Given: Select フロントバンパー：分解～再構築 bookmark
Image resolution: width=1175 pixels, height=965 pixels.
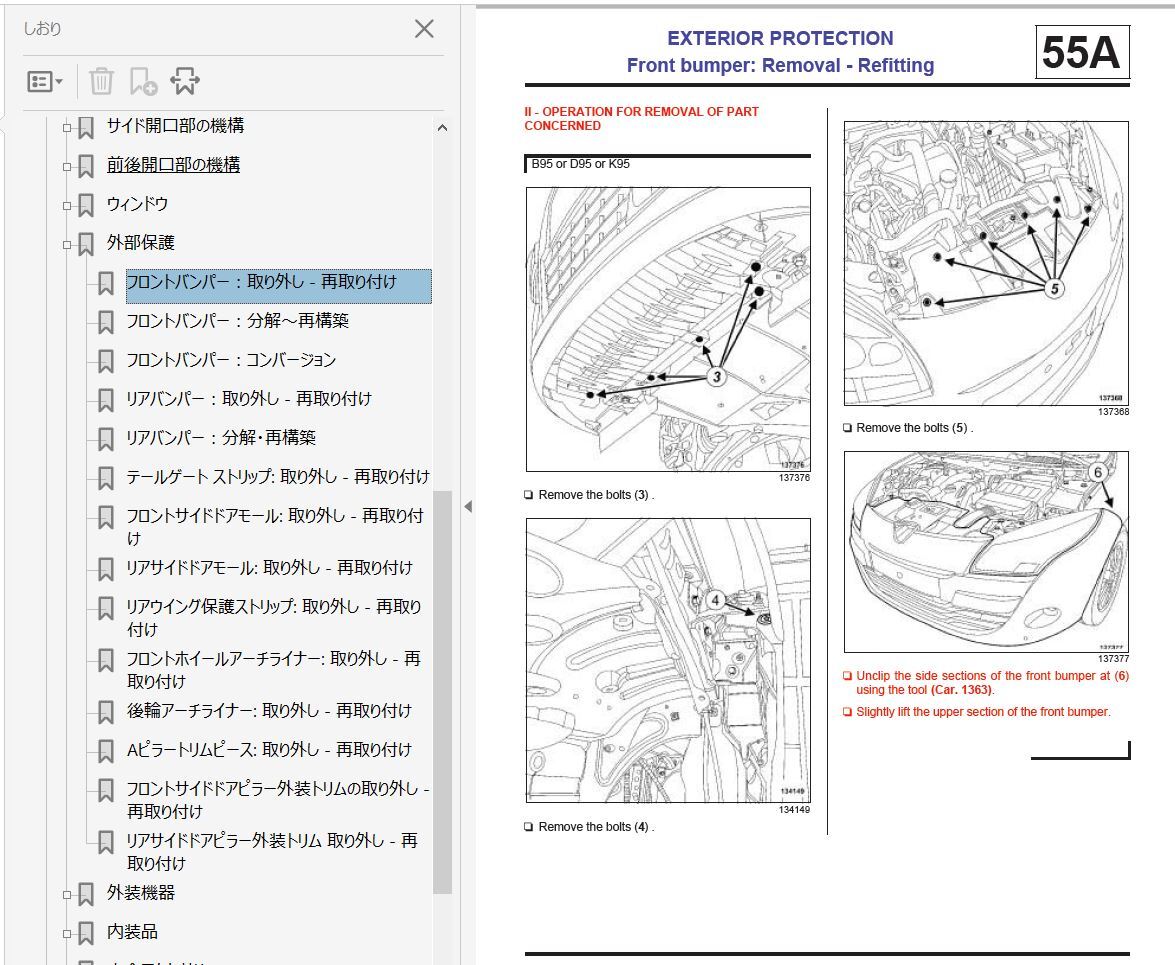Looking at the screenshot, I should (x=237, y=321).
